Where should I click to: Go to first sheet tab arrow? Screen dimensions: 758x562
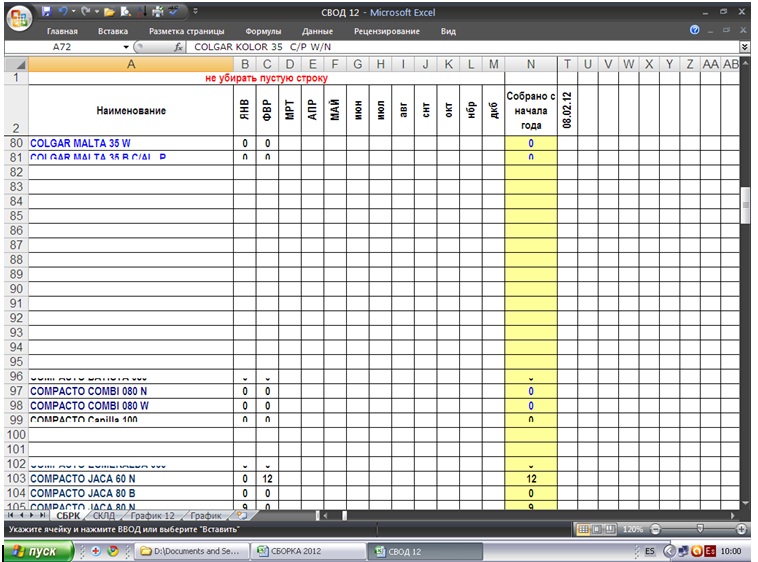point(11,516)
